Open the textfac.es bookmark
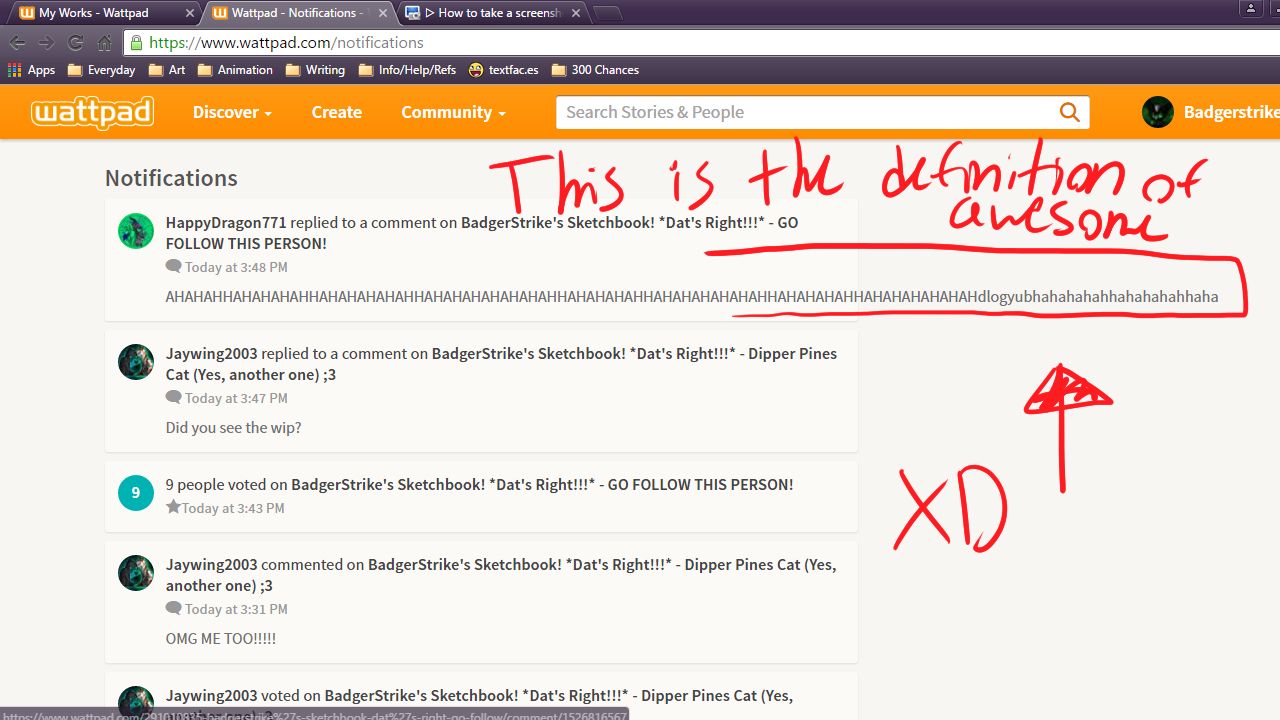Viewport: 1280px width, 720px height. 503,70
